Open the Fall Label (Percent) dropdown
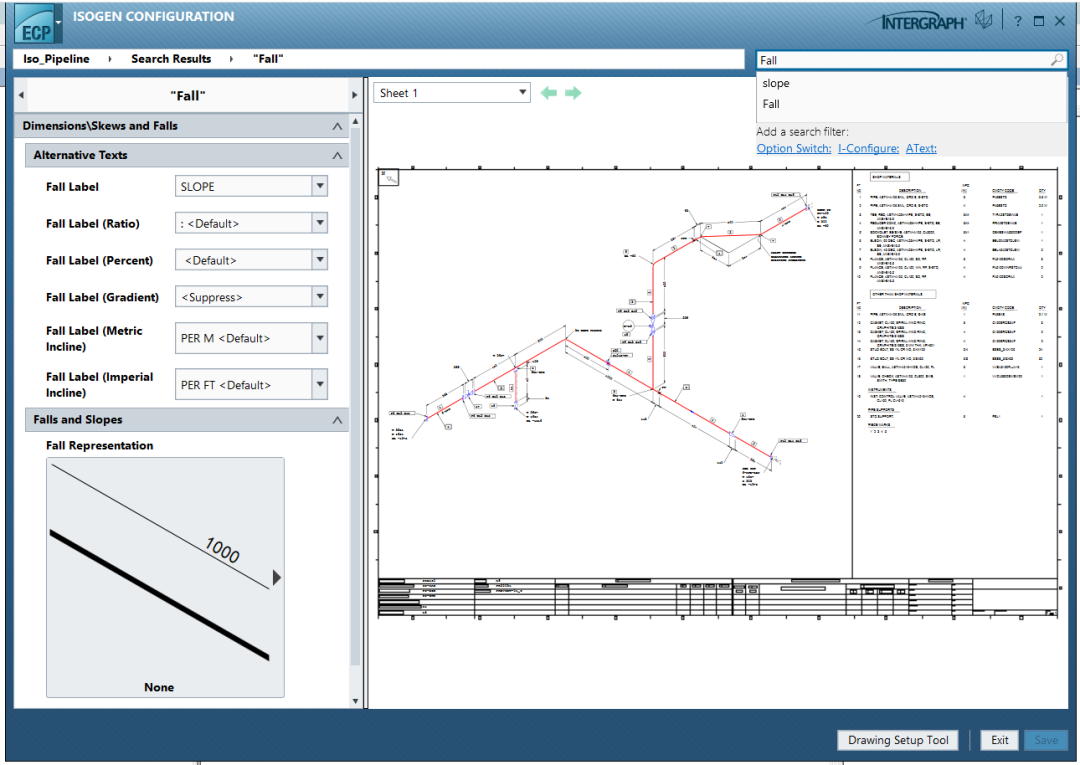Viewport: 1080px width, 765px height. 320,260
